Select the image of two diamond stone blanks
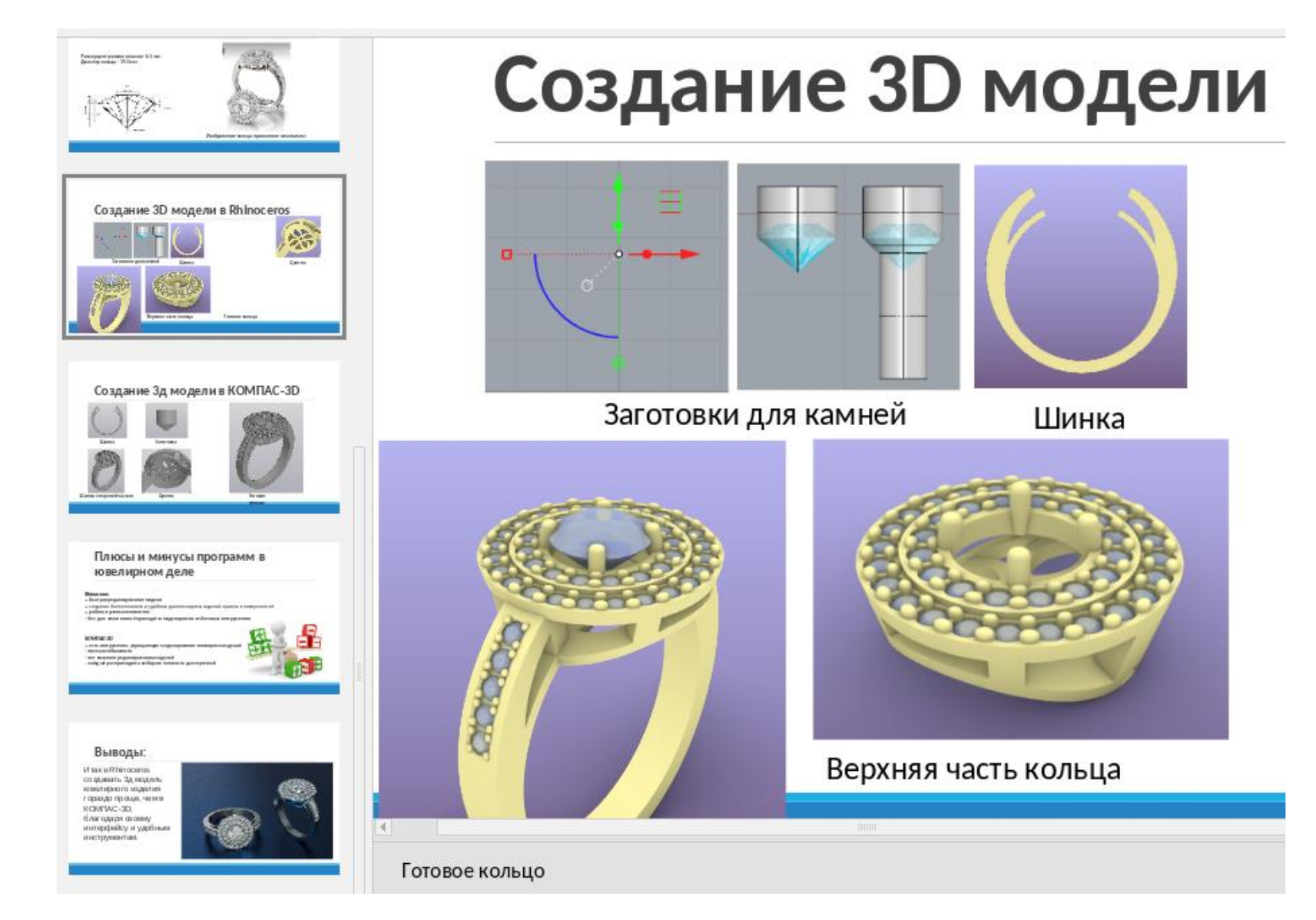Viewport: 1316px width, 920px height. [x=848, y=276]
